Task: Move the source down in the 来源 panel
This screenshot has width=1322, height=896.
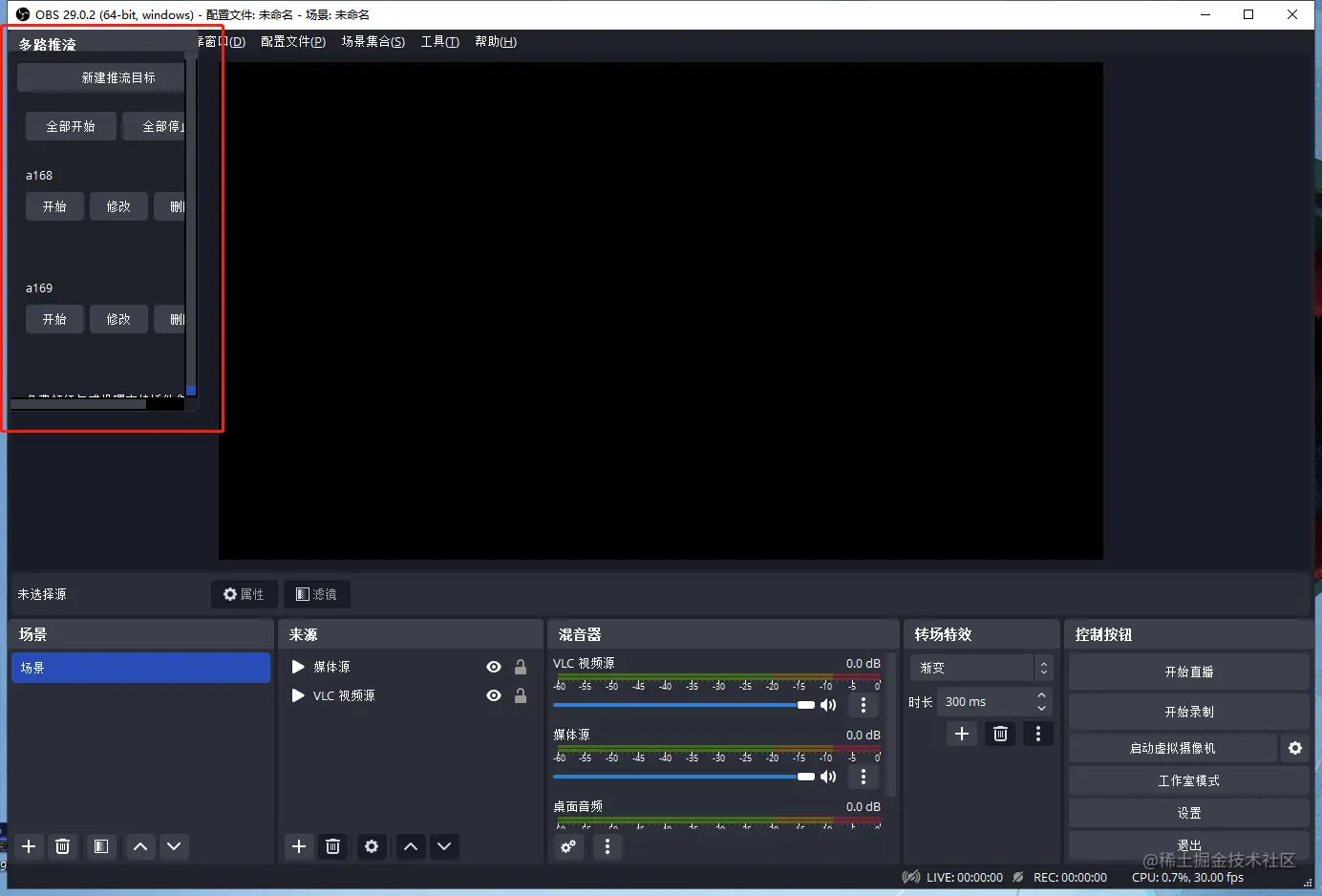Action: click(444, 846)
